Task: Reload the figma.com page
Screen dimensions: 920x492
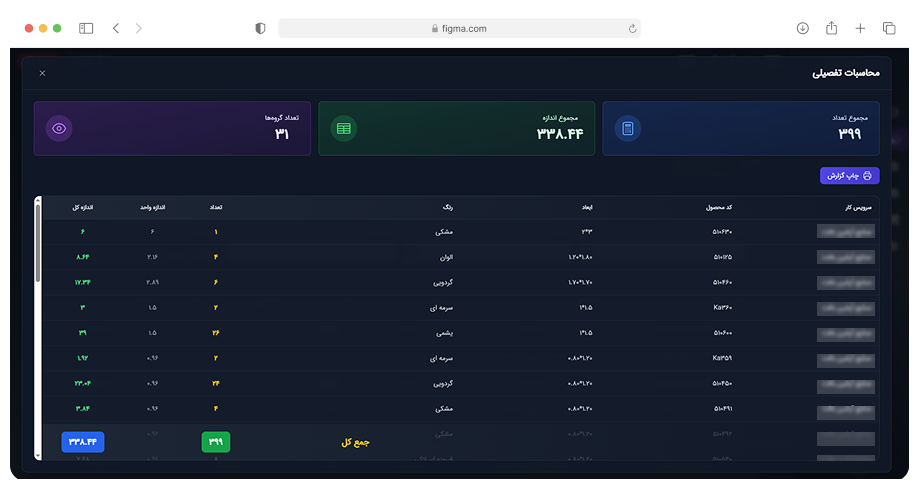Action: (x=632, y=29)
